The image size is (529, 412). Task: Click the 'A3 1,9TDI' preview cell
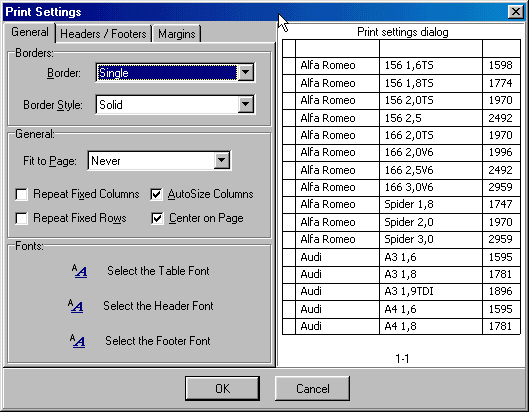click(431, 292)
